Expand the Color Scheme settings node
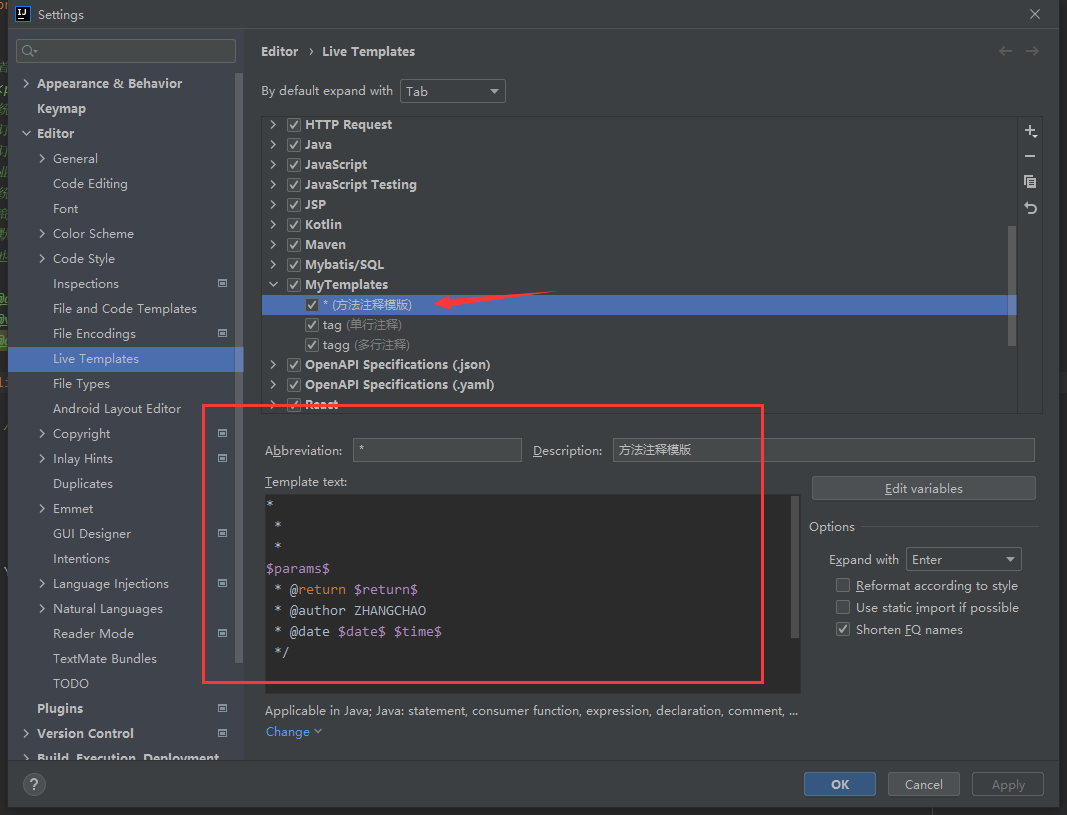The height and width of the screenshot is (815, 1067). [x=42, y=233]
